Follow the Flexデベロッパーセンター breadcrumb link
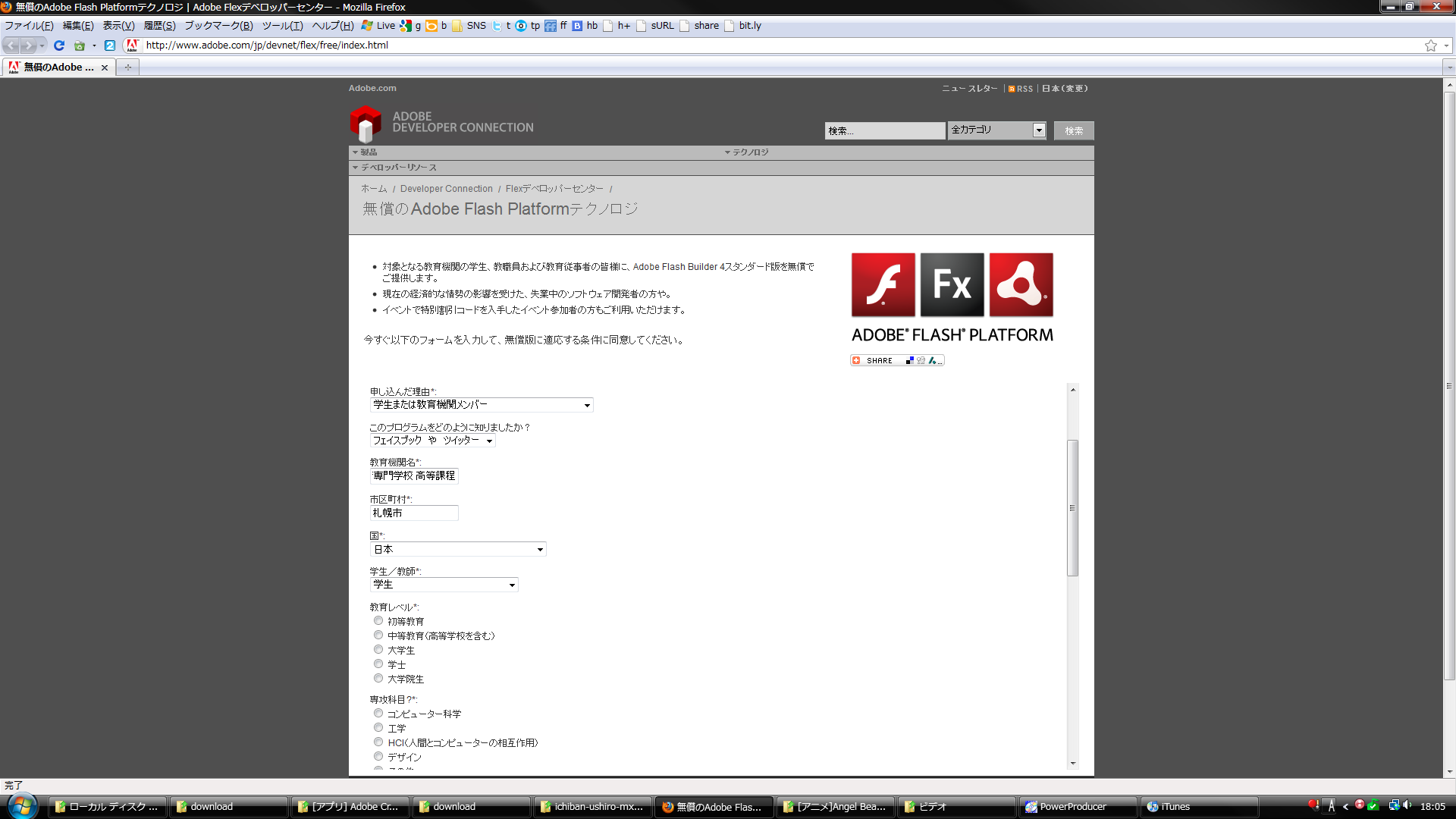This screenshot has height=819, width=1456. (554, 189)
